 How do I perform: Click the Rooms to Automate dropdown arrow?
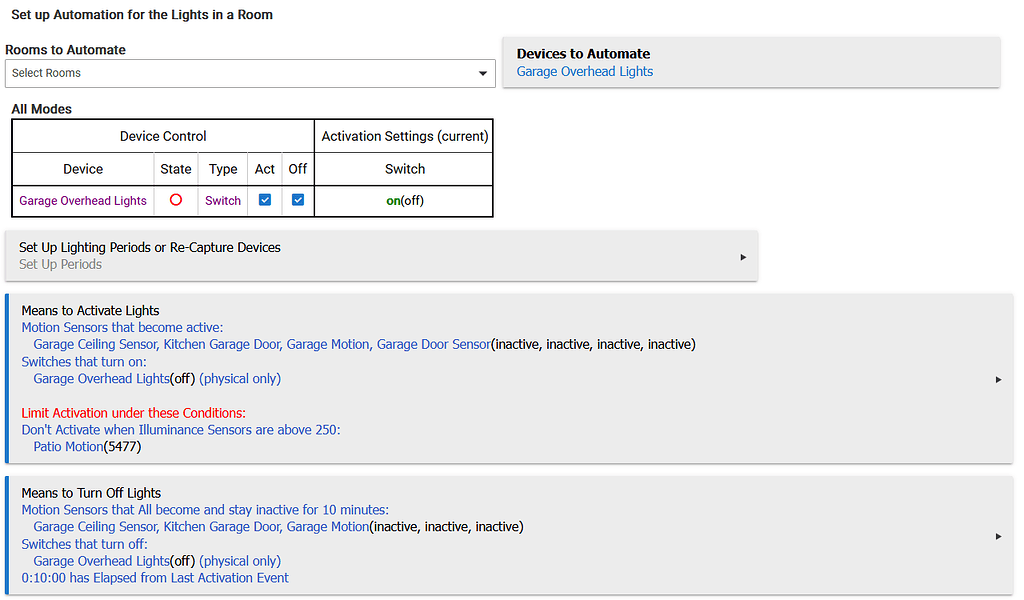point(483,73)
